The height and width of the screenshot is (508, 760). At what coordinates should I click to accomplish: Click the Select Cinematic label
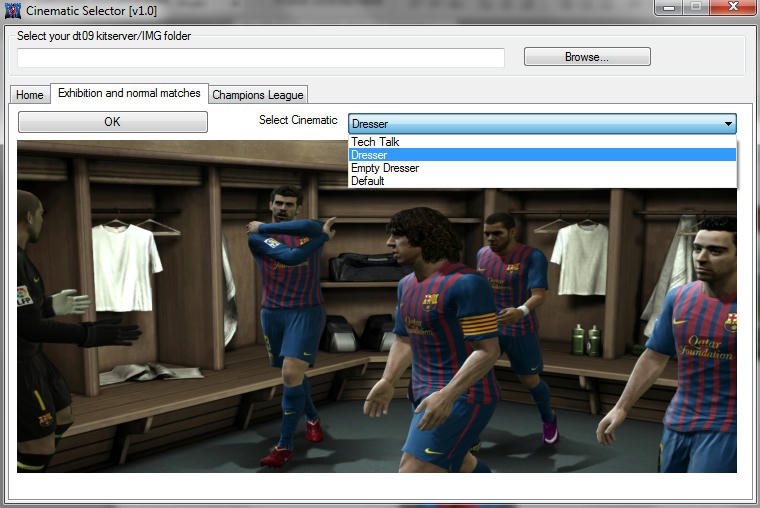298,121
